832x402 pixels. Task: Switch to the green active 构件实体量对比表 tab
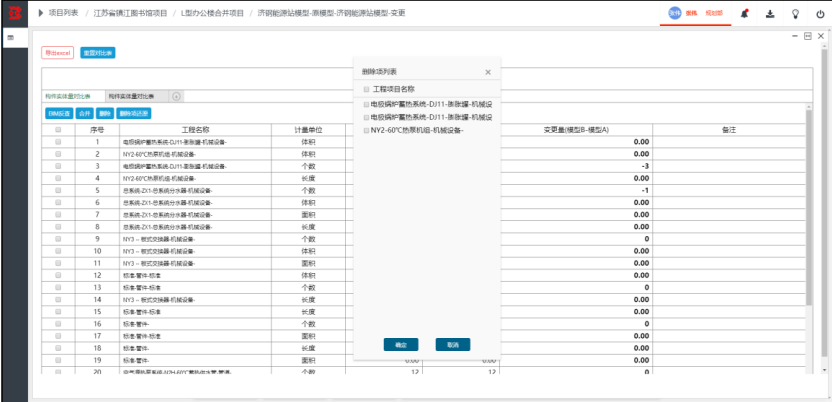67,97
